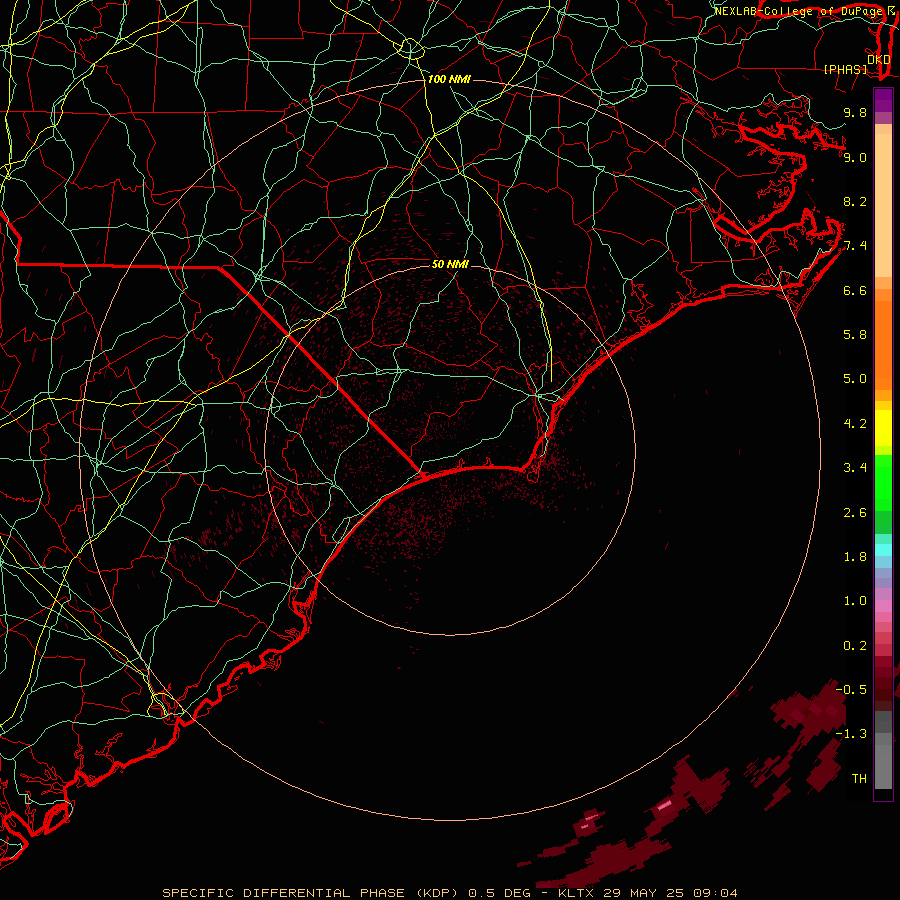Pick the cyan band on color scale
This screenshot has height=900, width=900.
pyautogui.click(x=883, y=550)
